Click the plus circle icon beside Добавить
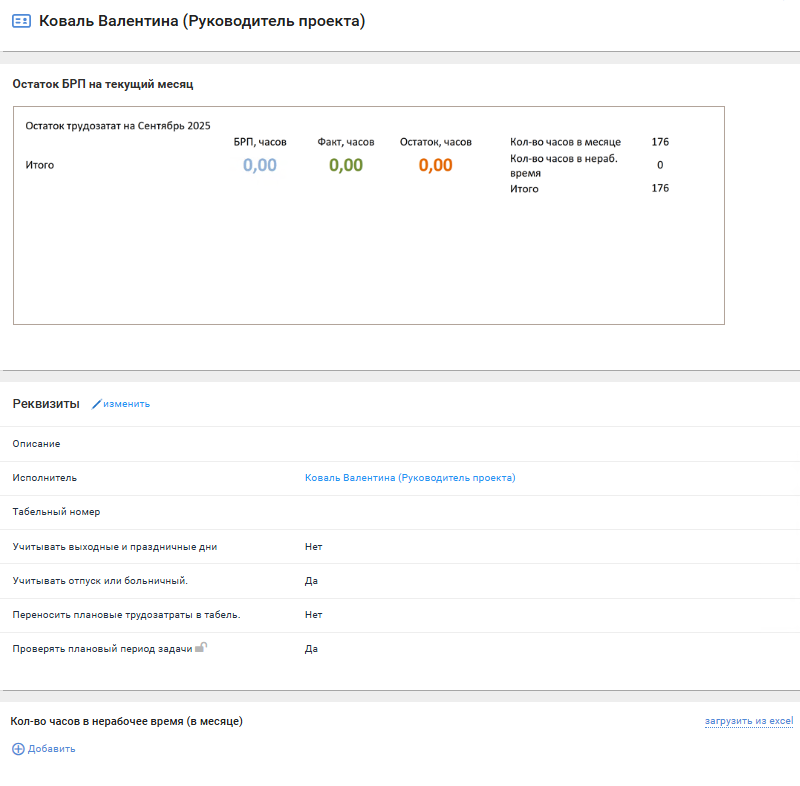Screen dimensions: 800x786 pyautogui.click(x=18, y=748)
